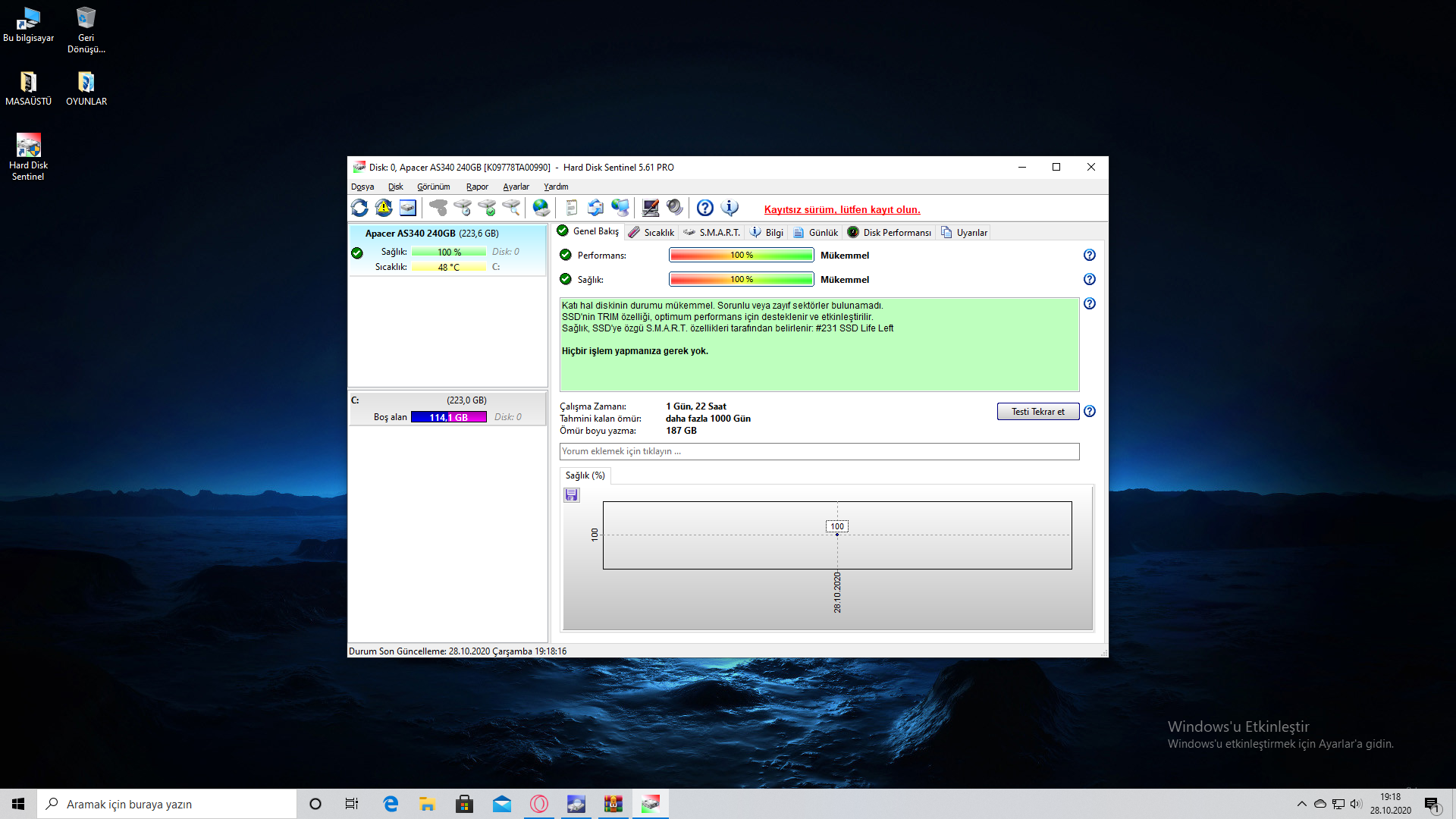Open the OYUNLAR desktop folder
The height and width of the screenshot is (819, 1456).
click(x=86, y=88)
